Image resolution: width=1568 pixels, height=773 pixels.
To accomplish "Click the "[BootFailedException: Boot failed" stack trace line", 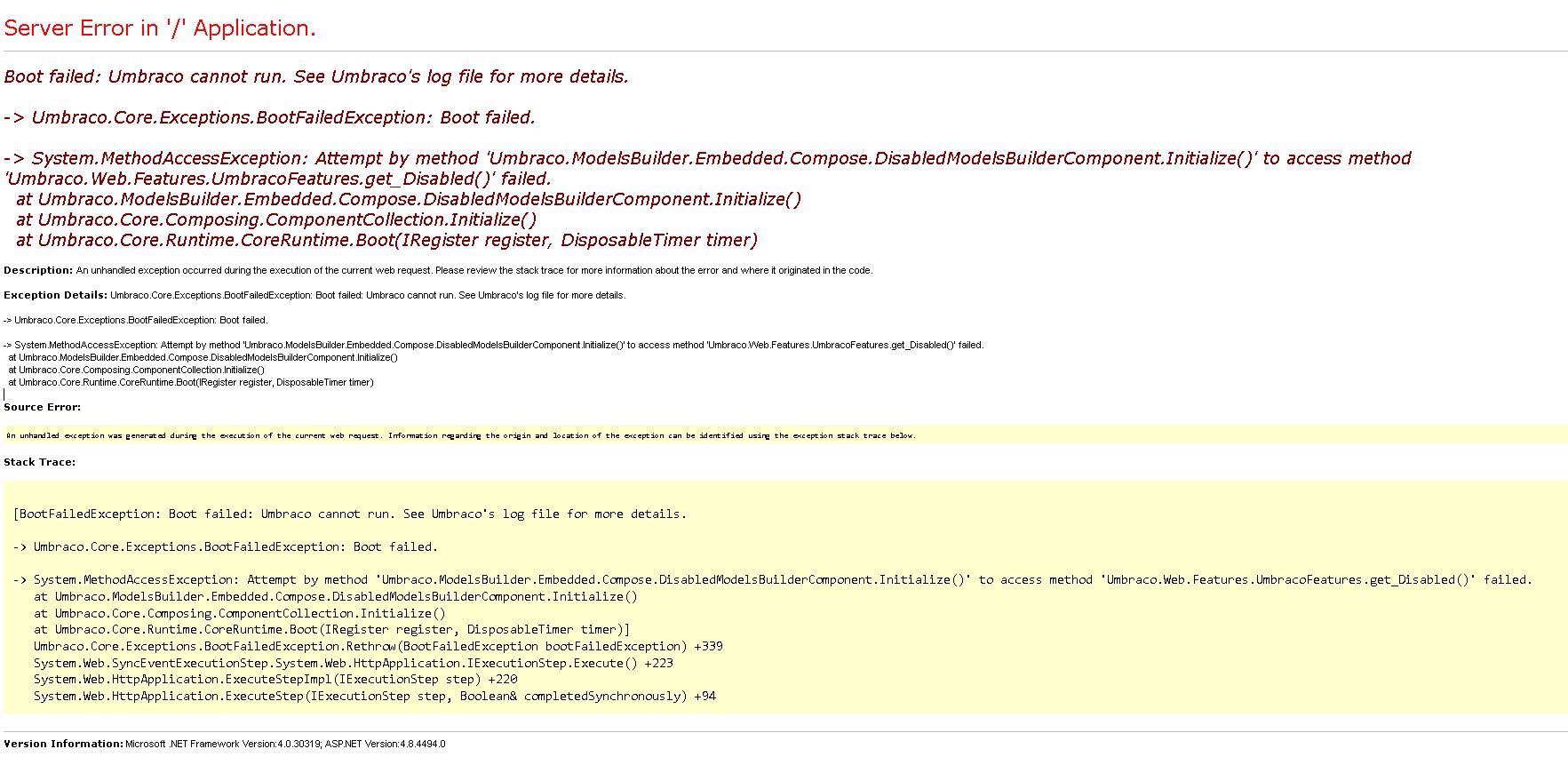I will pyautogui.click(x=350, y=514).
